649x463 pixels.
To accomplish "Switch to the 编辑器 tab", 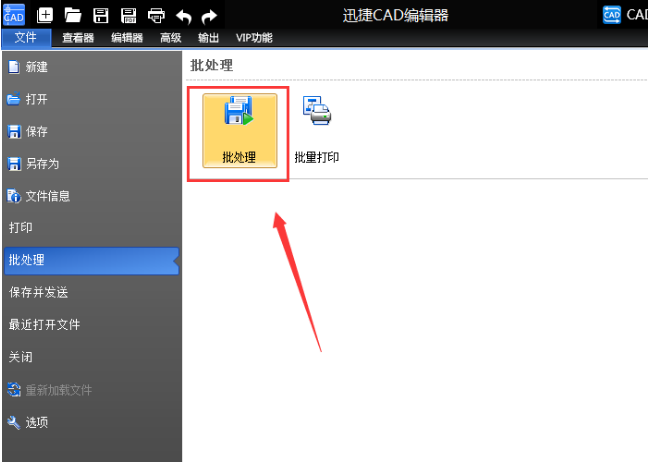I will [x=127, y=38].
